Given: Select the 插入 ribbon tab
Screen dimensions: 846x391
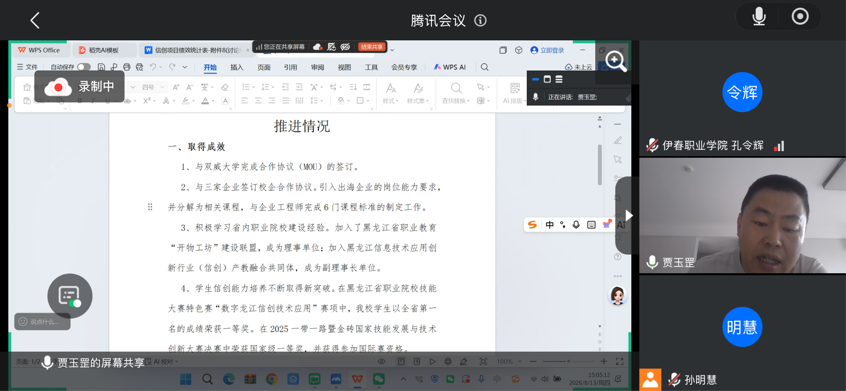Looking at the screenshot, I should [237, 67].
